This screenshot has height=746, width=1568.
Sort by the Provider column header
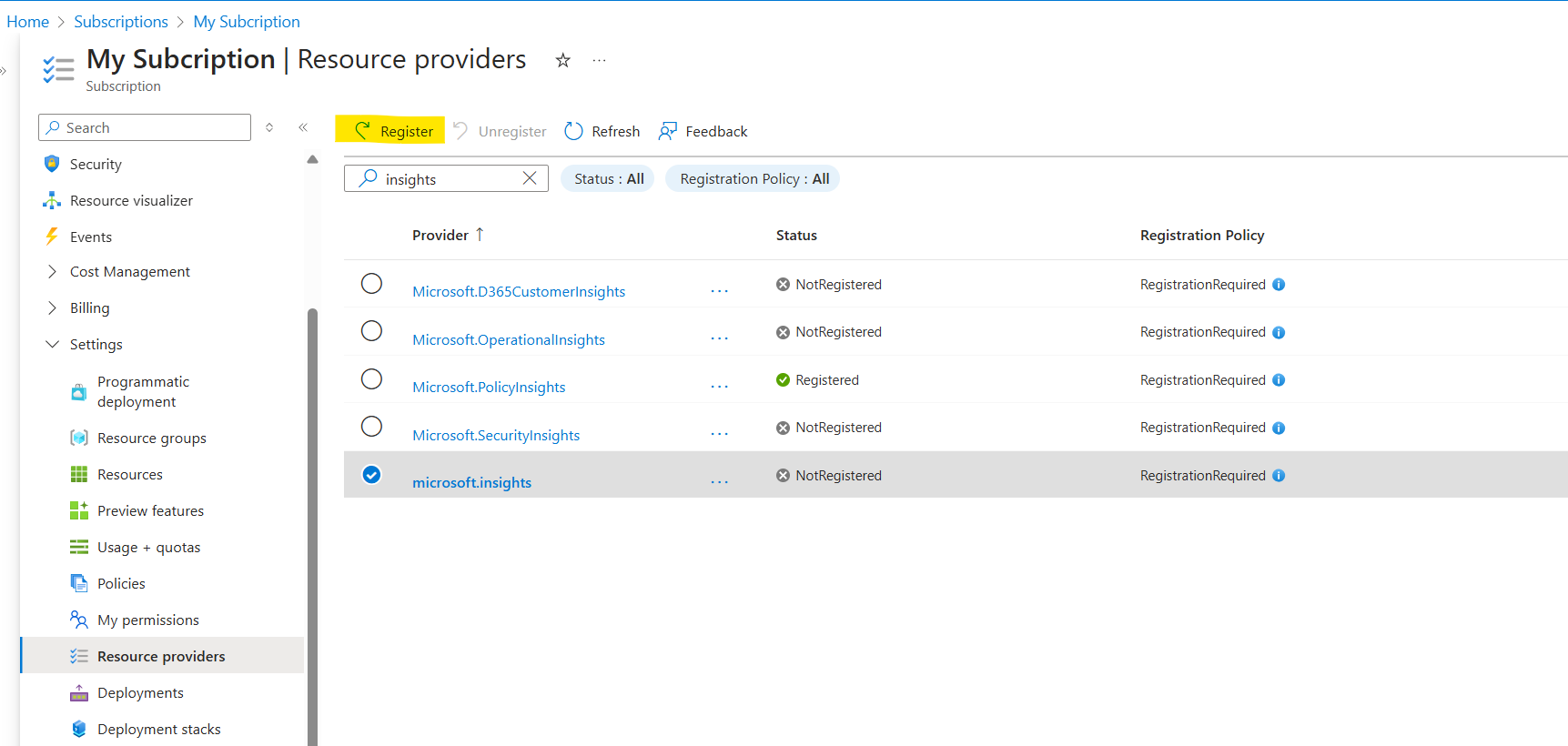click(x=440, y=235)
